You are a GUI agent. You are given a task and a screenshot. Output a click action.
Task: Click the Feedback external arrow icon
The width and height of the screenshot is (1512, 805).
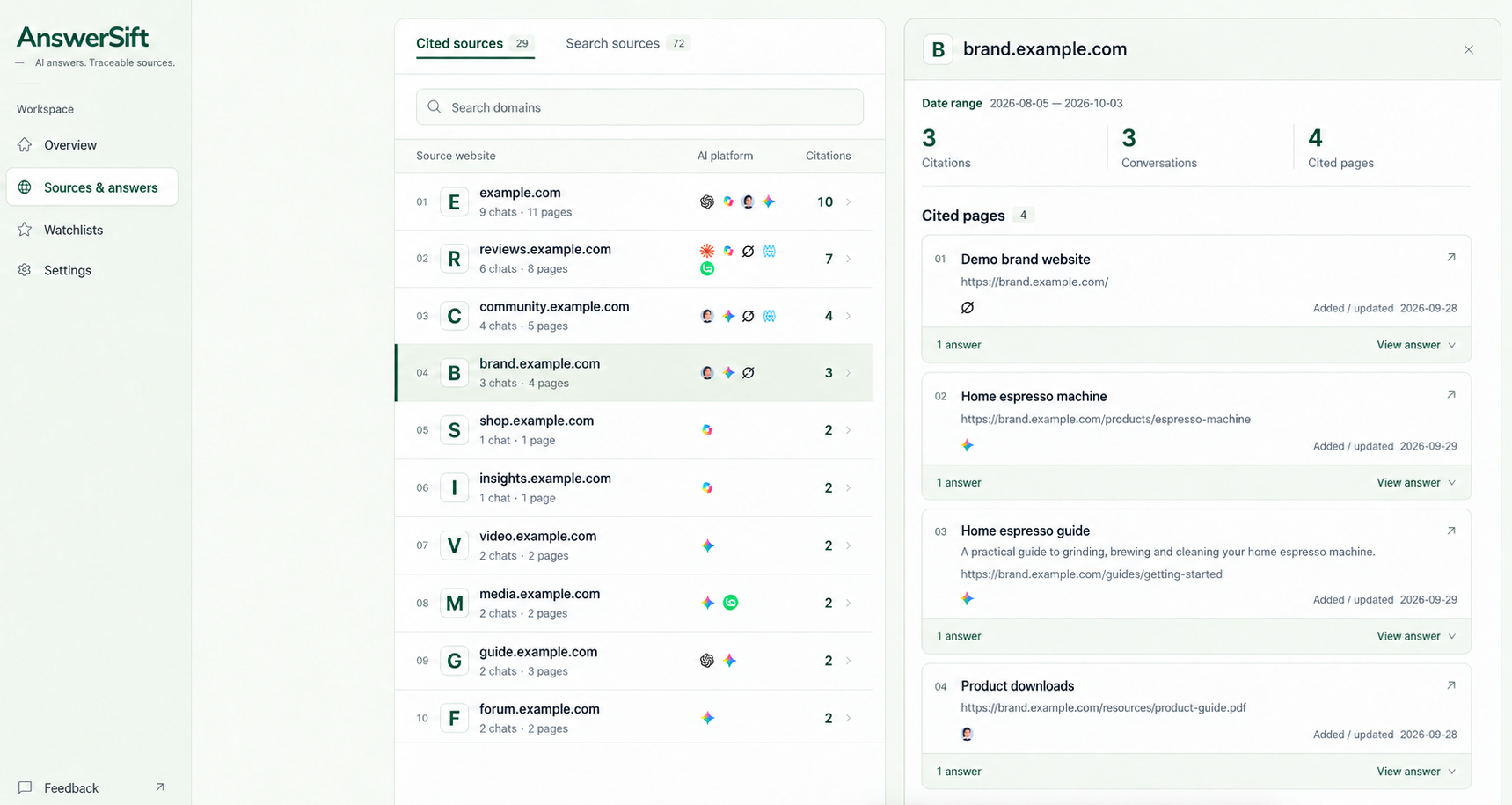[159, 787]
